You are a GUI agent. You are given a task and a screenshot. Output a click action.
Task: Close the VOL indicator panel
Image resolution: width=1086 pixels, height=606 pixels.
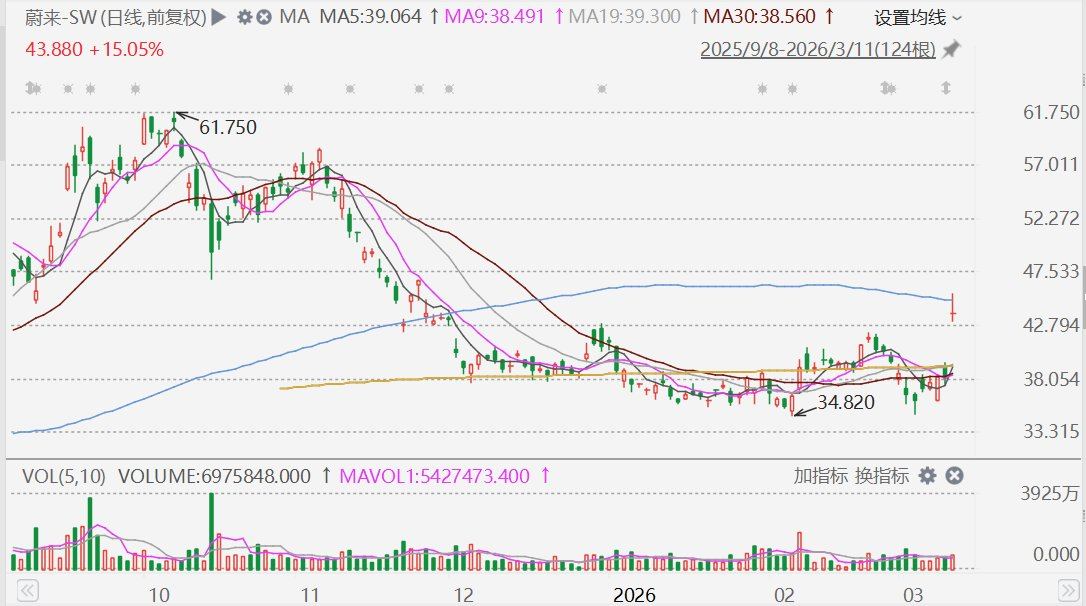pyautogui.click(x=954, y=476)
